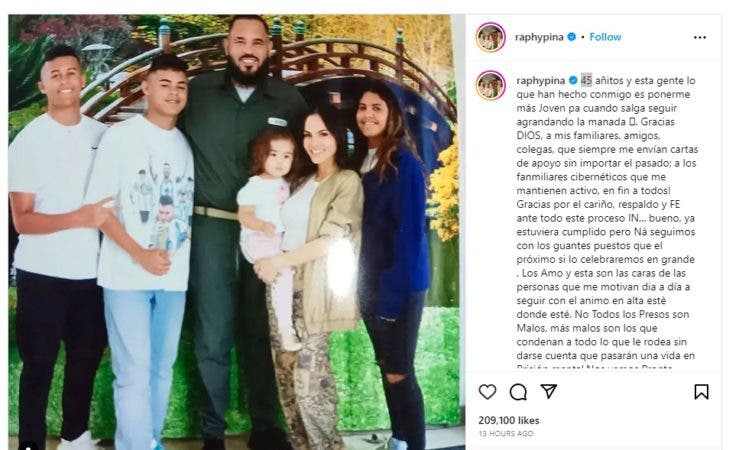Save the post with the bookmark icon

point(701,392)
